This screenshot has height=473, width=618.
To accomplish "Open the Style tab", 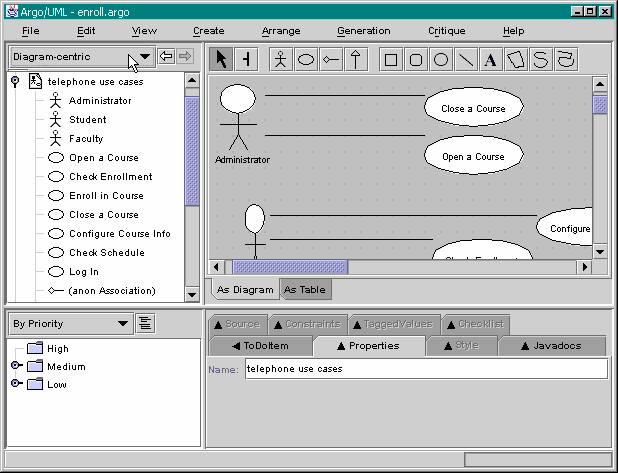I will 462,346.
